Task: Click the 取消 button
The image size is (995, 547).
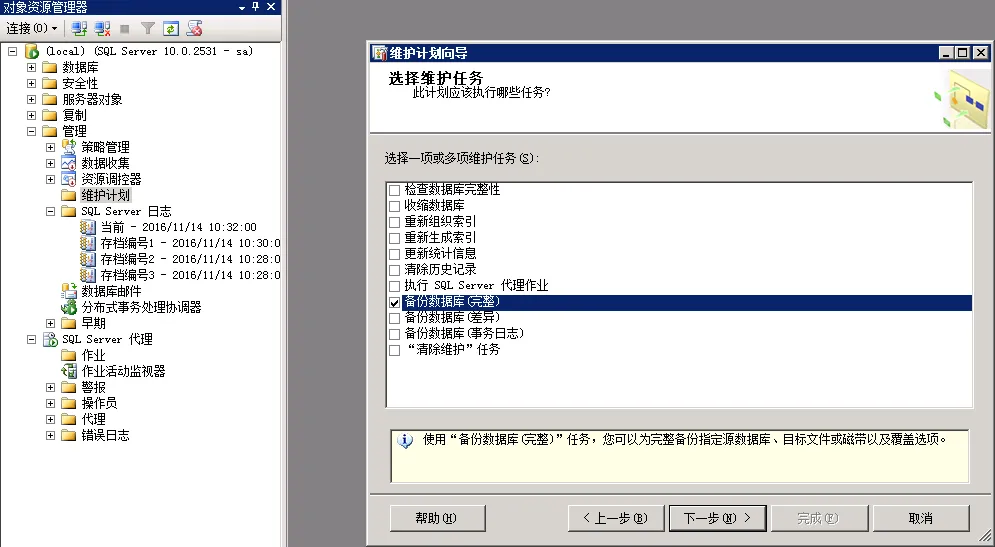Action: 921,518
